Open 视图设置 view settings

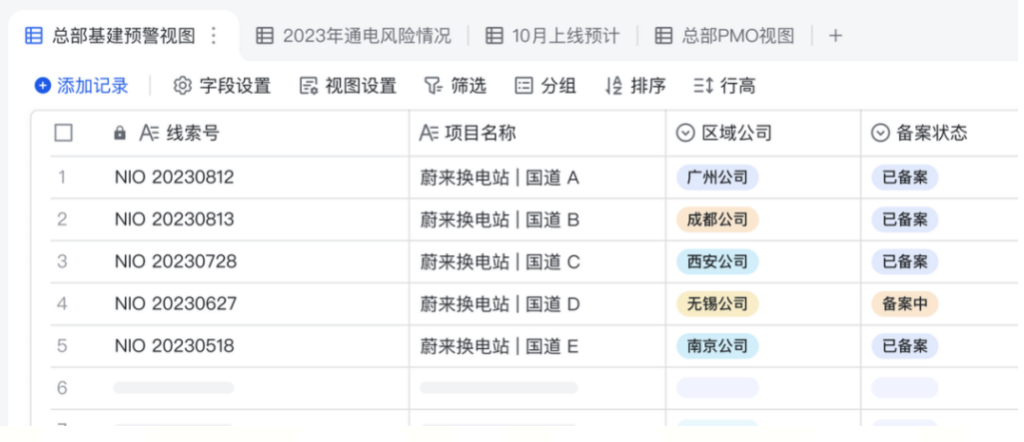pos(309,86)
